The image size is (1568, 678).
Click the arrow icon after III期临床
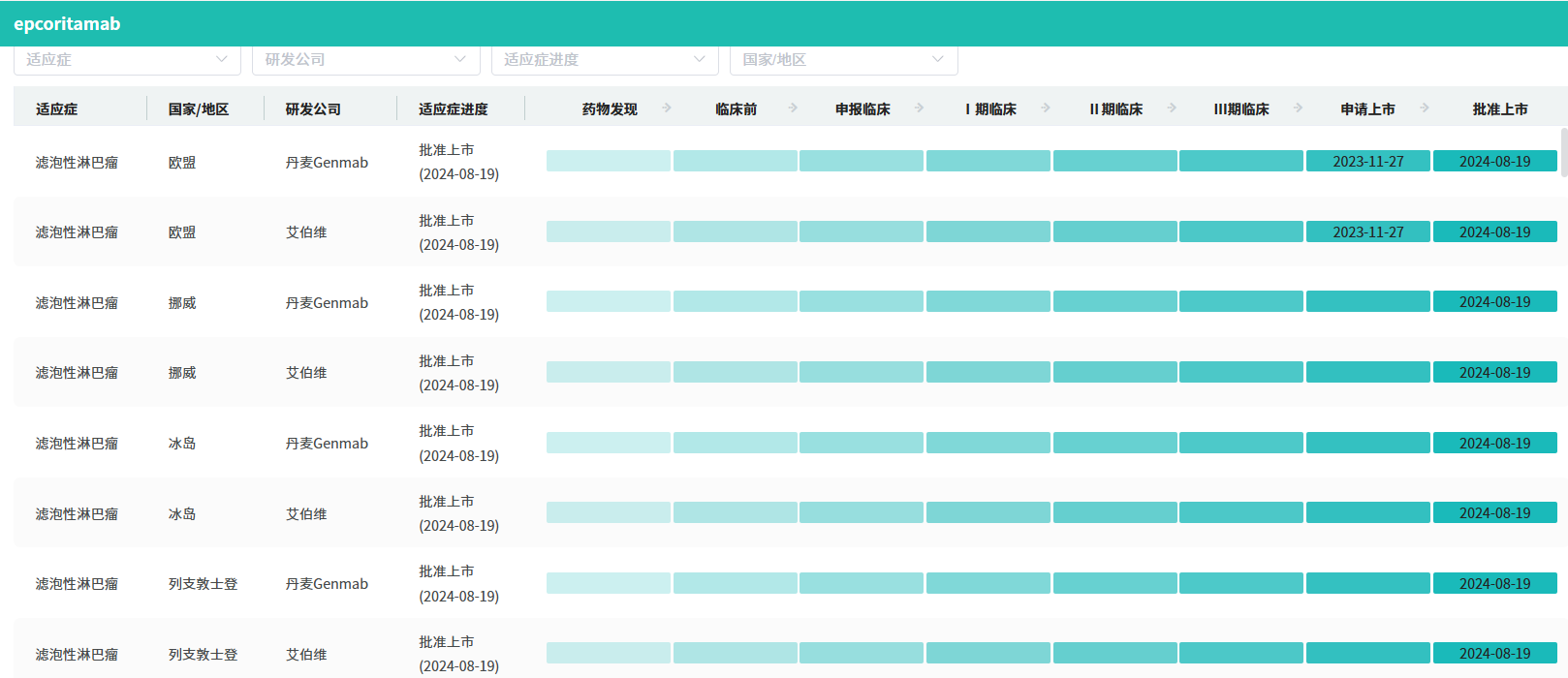click(x=1298, y=108)
